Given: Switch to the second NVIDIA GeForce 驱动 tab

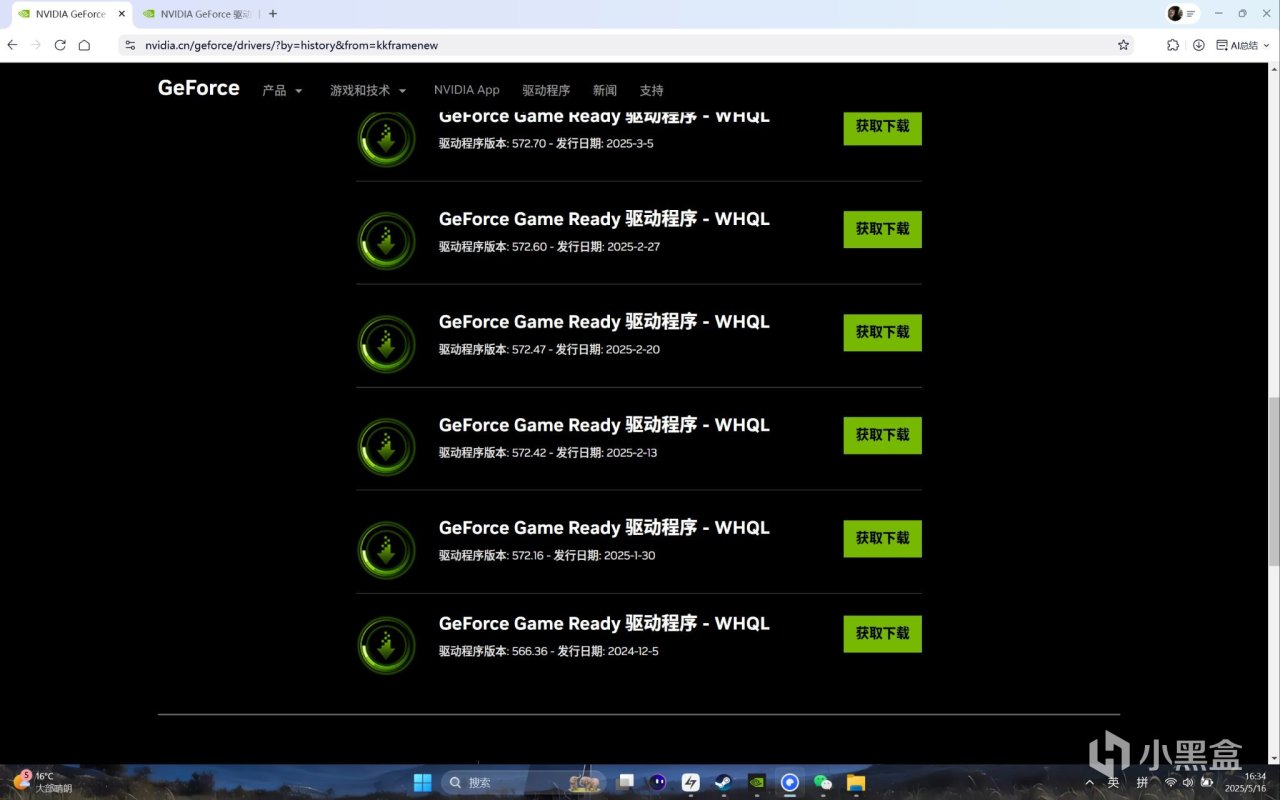Looking at the screenshot, I should pyautogui.click(x=196, y=14).
